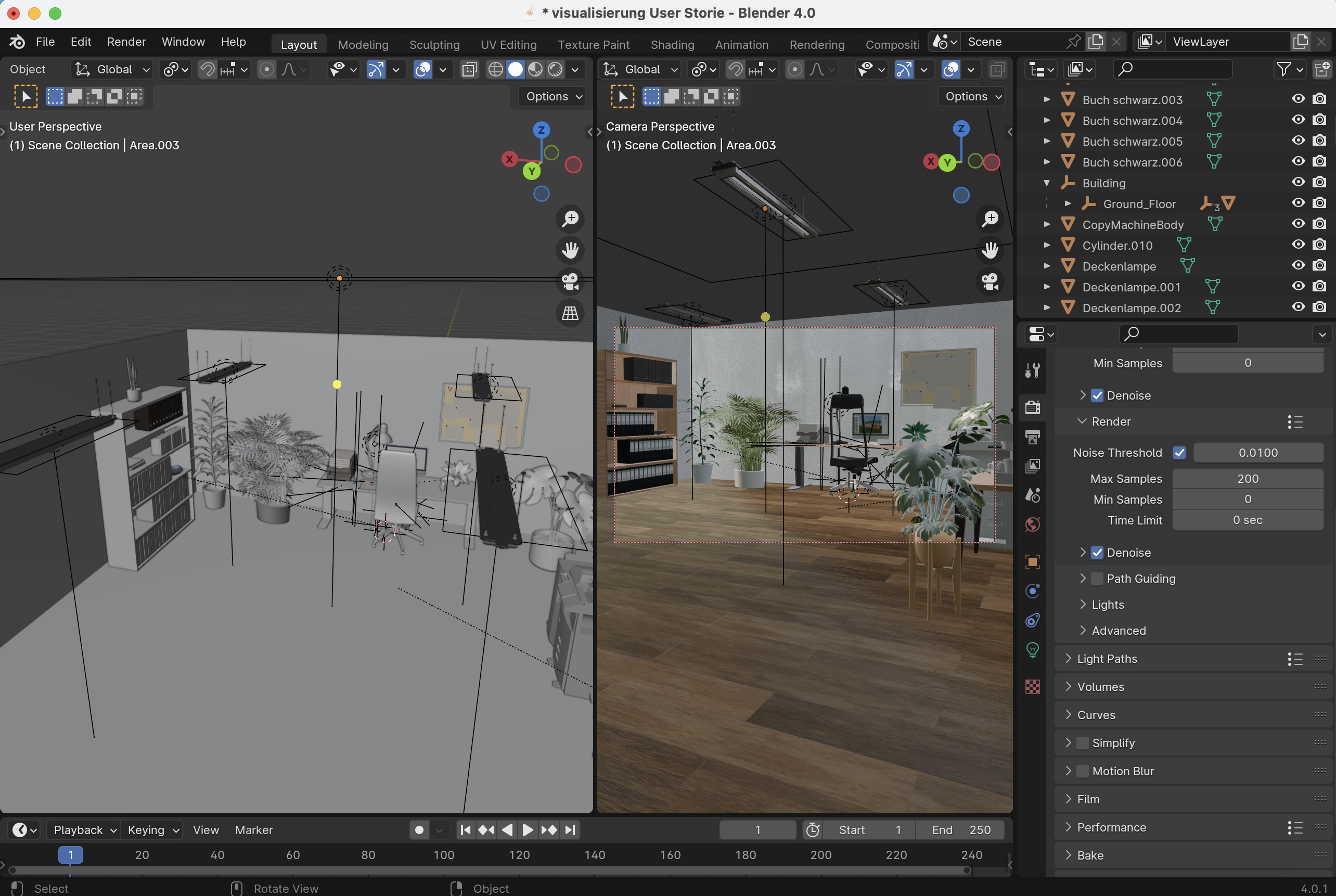The width and height of the screenshot is (1336, 896).
Task: Click the timeline View button
Action: 205,830
